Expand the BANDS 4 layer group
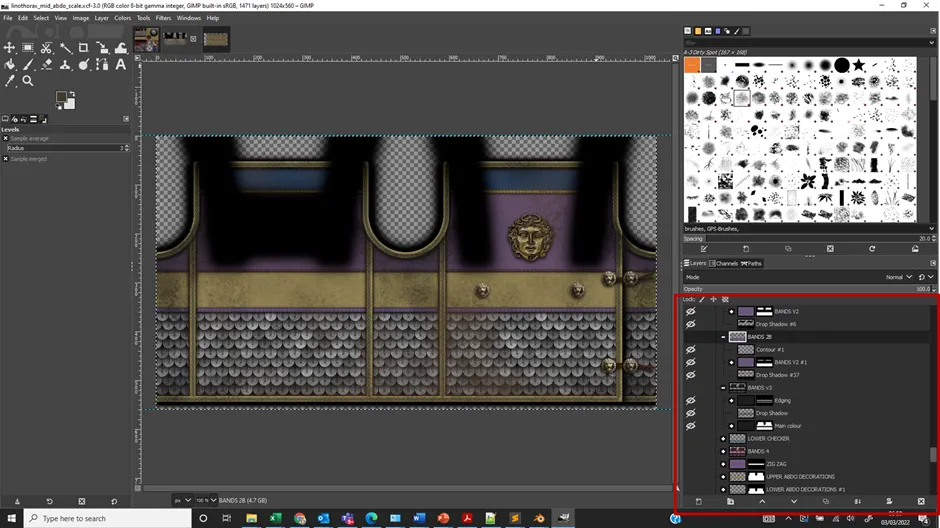 (x=723, y=451)
